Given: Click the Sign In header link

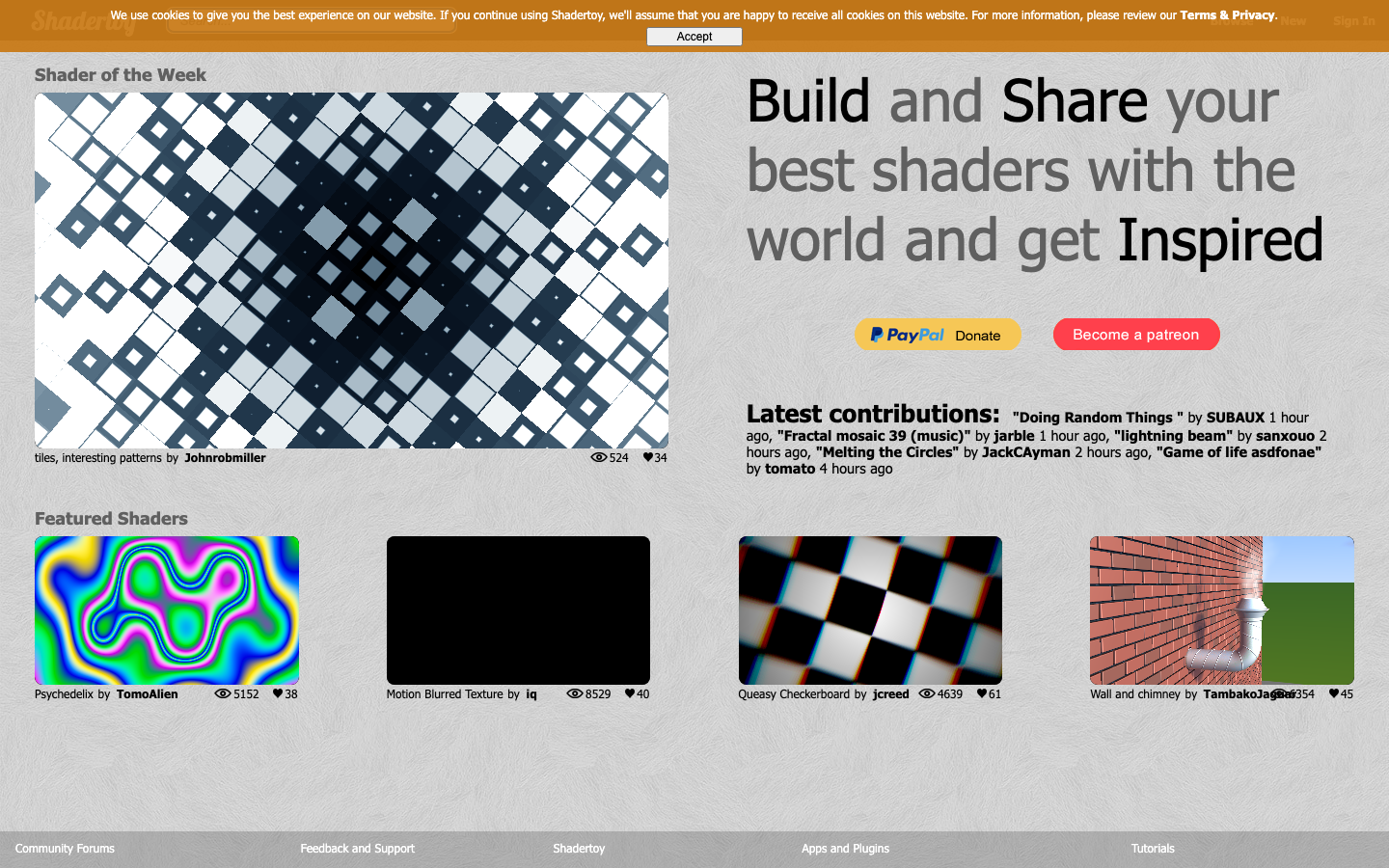Looking at the screenshot, I should [x=1354, y=21].
